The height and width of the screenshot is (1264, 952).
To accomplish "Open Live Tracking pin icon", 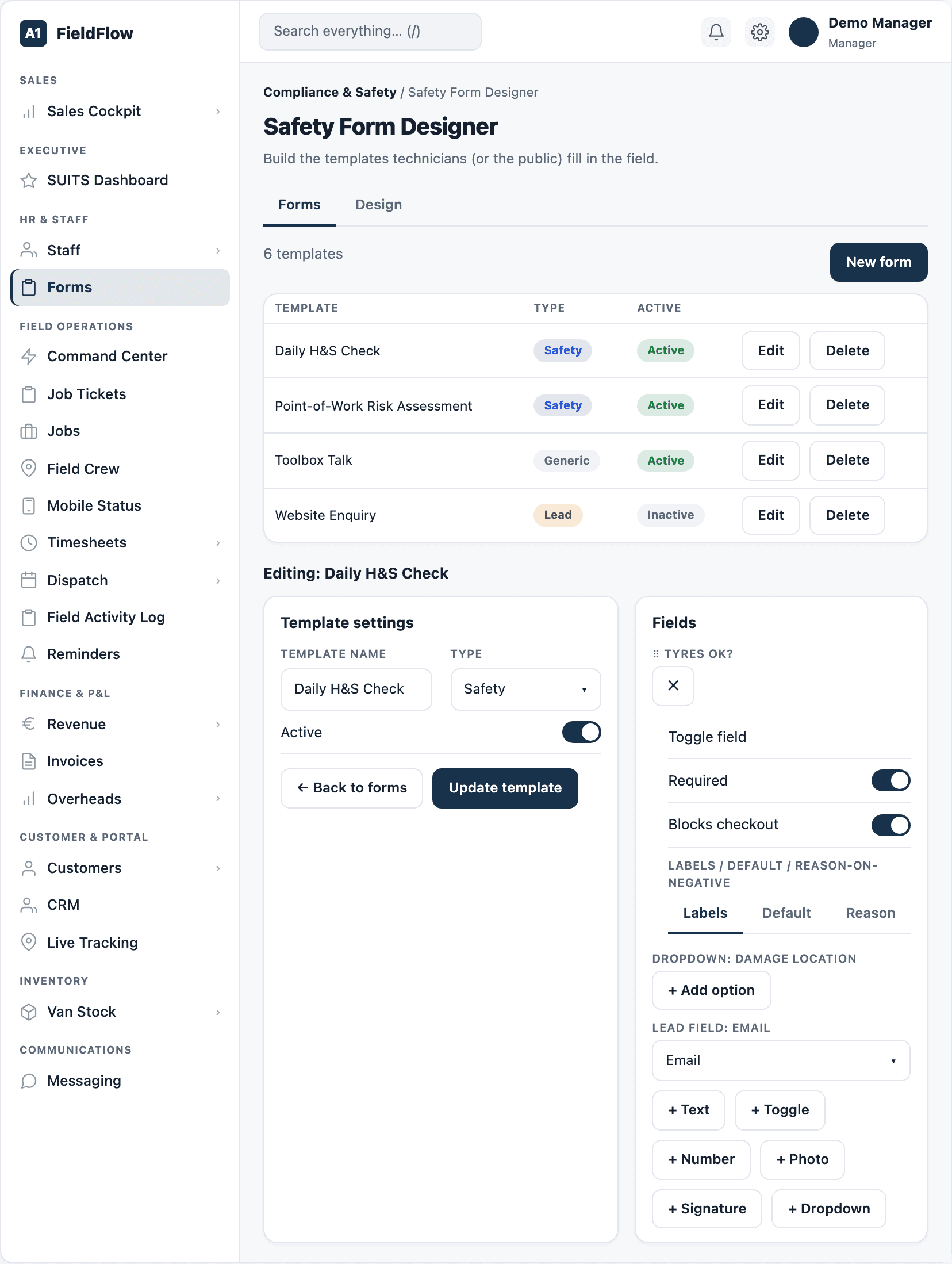I will [x=29, y=943].
